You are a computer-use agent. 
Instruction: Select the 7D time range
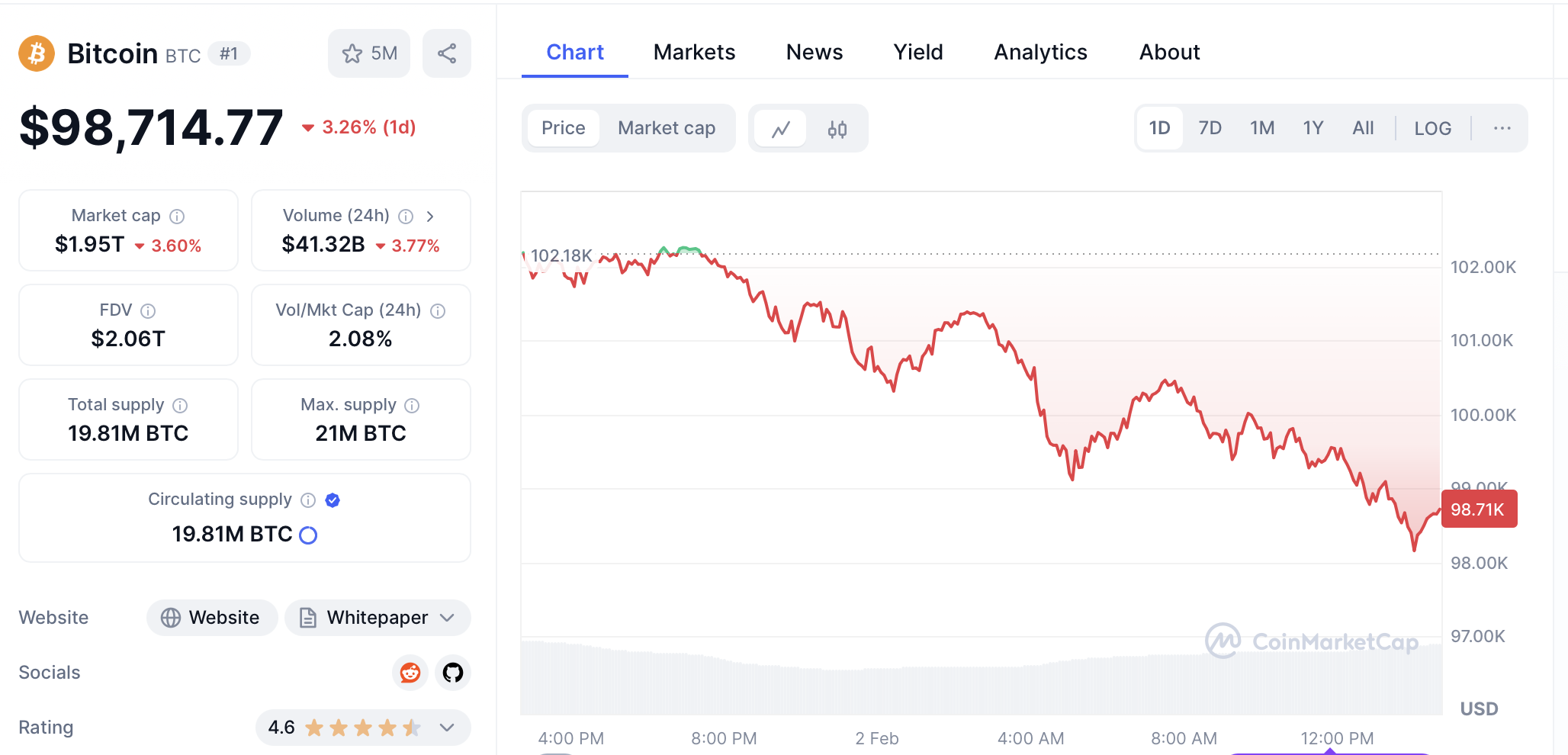pyautogui.click(x=1210, y=128)
